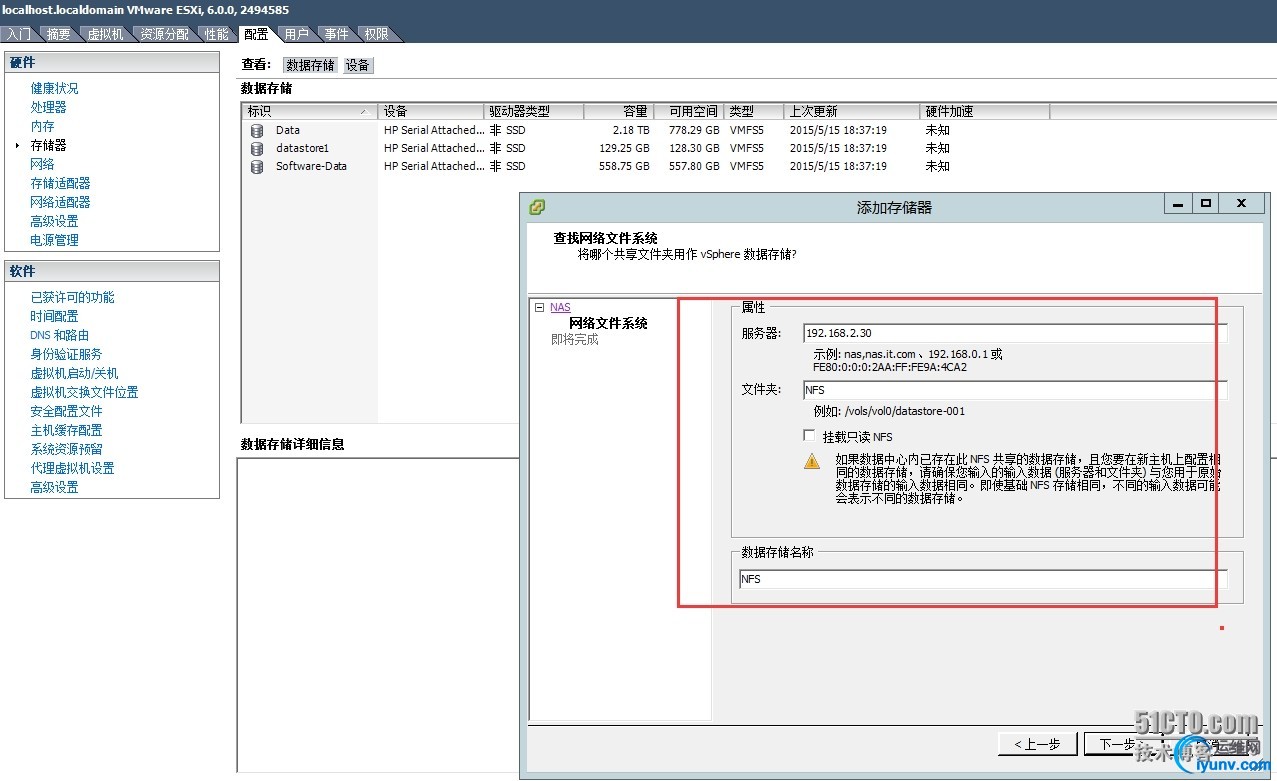Viewport: 1277px width, 781px height.
Task: Click the Software-Data datastore disk icon
Action: pos(257,167)
